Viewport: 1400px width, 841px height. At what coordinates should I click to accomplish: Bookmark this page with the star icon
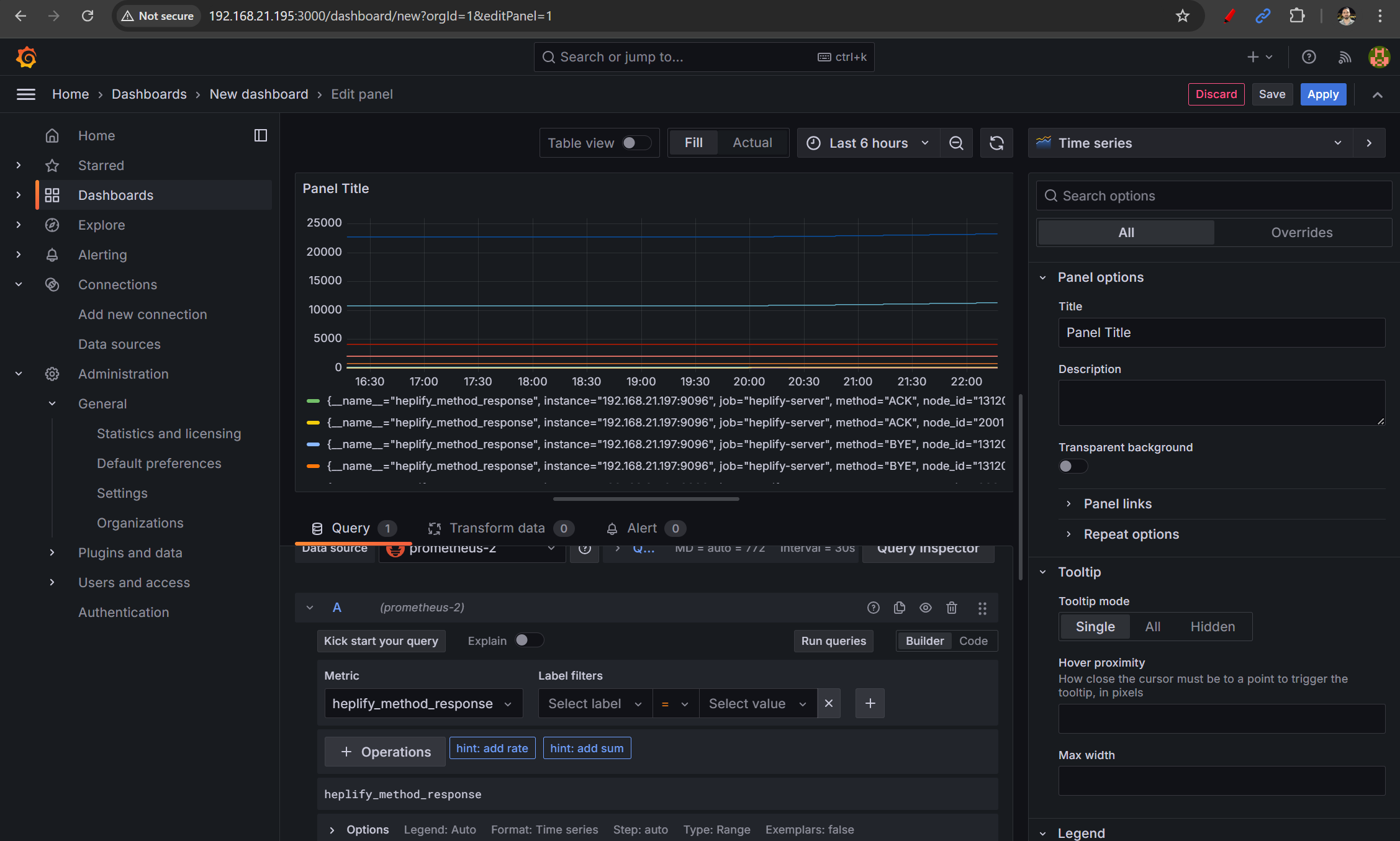click(1182, 16)
